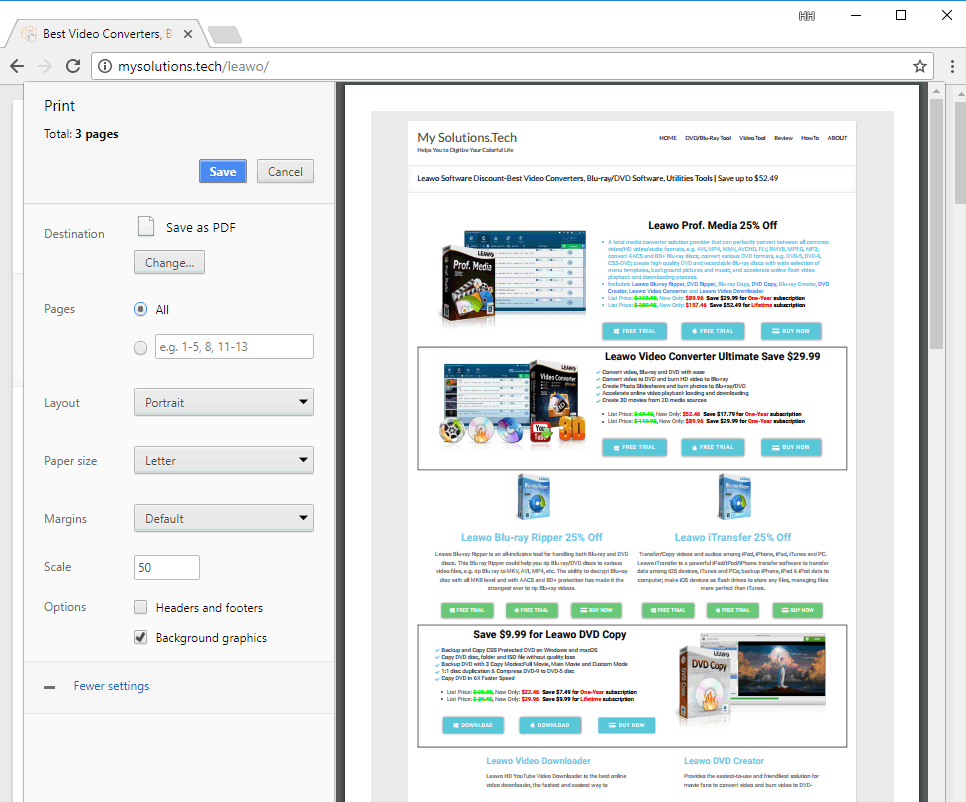Enable the Headers and footers checkbox
The height and width of the screenshot is (802, 966).
[x=141, y=607]
